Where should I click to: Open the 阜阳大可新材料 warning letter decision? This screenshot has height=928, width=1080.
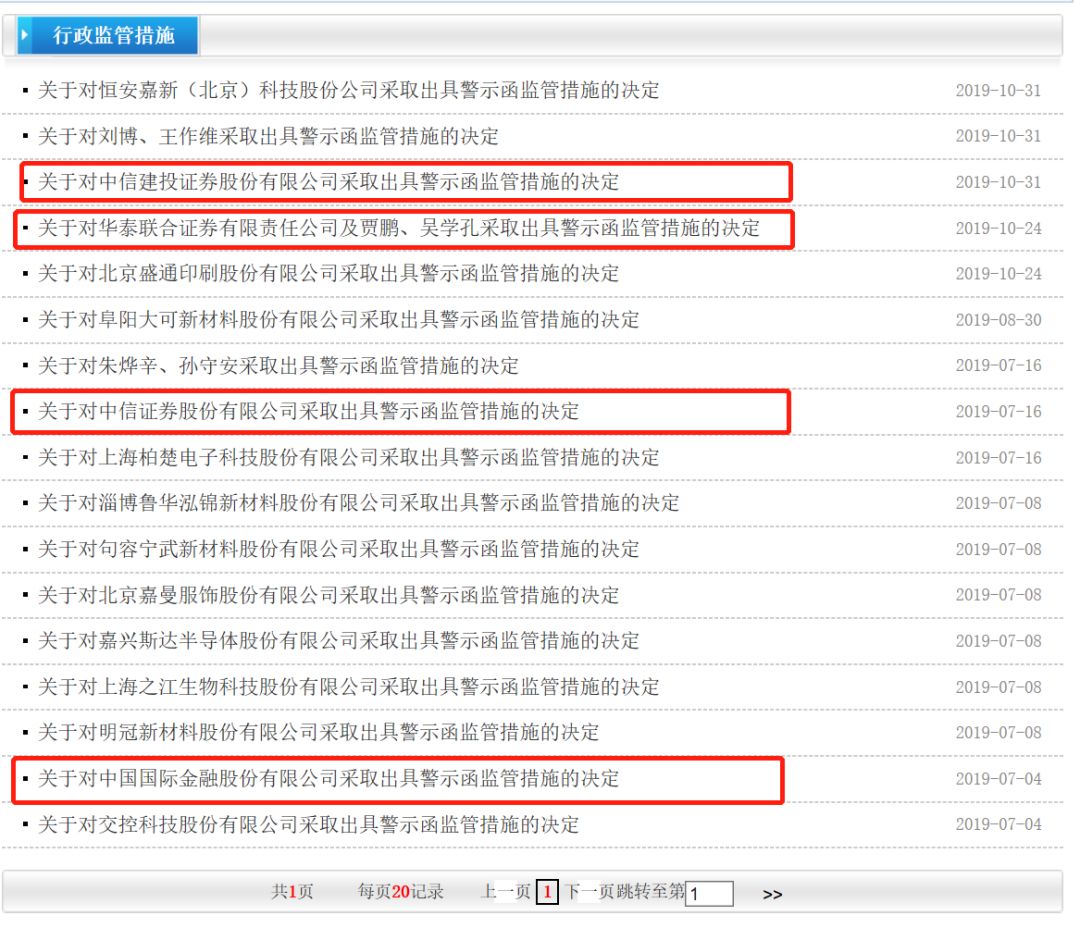(338, 320)
